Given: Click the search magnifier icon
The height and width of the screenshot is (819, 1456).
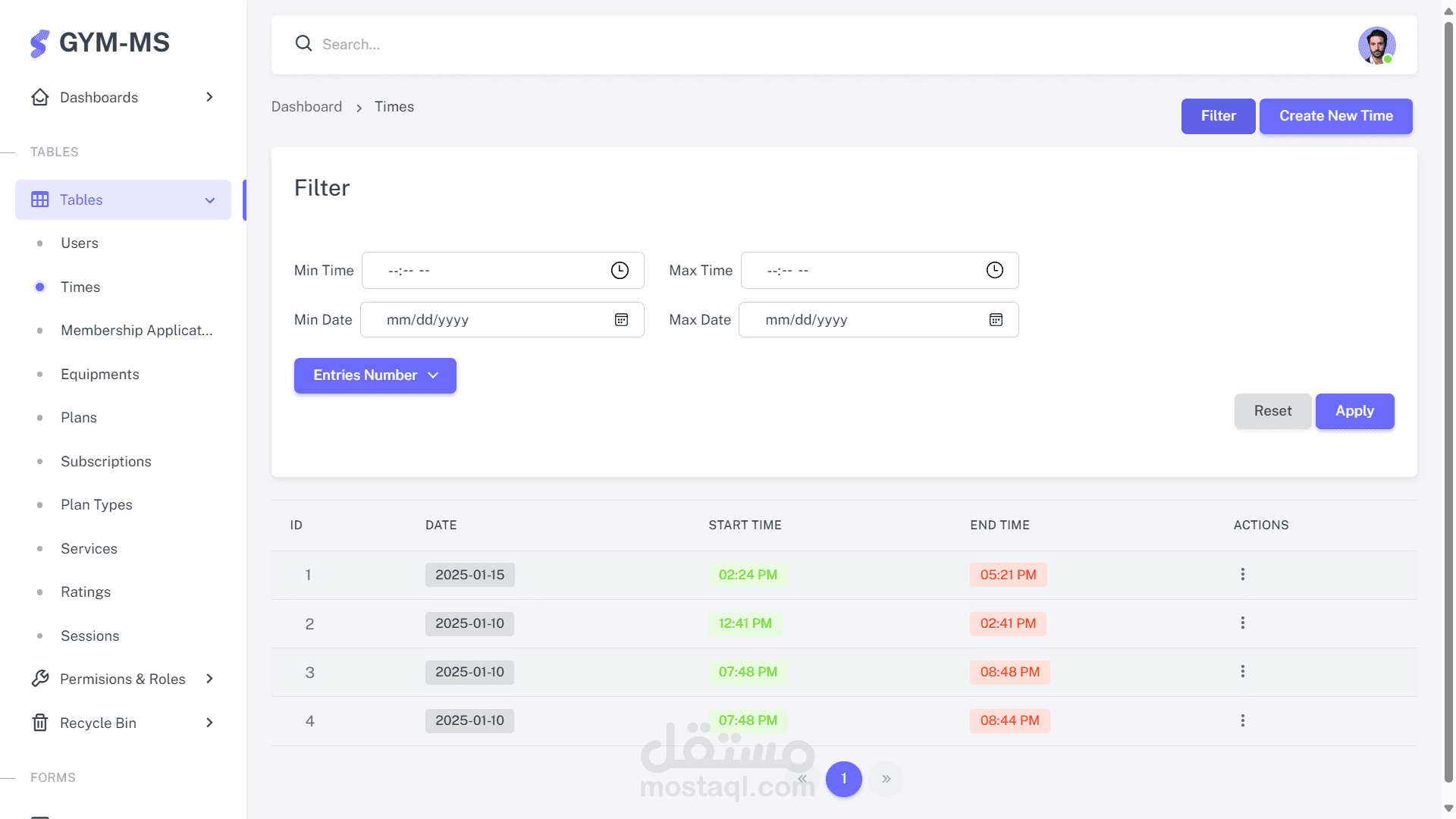Looking at the screenshot, I should pyautogui.click(x=303, y=43).
